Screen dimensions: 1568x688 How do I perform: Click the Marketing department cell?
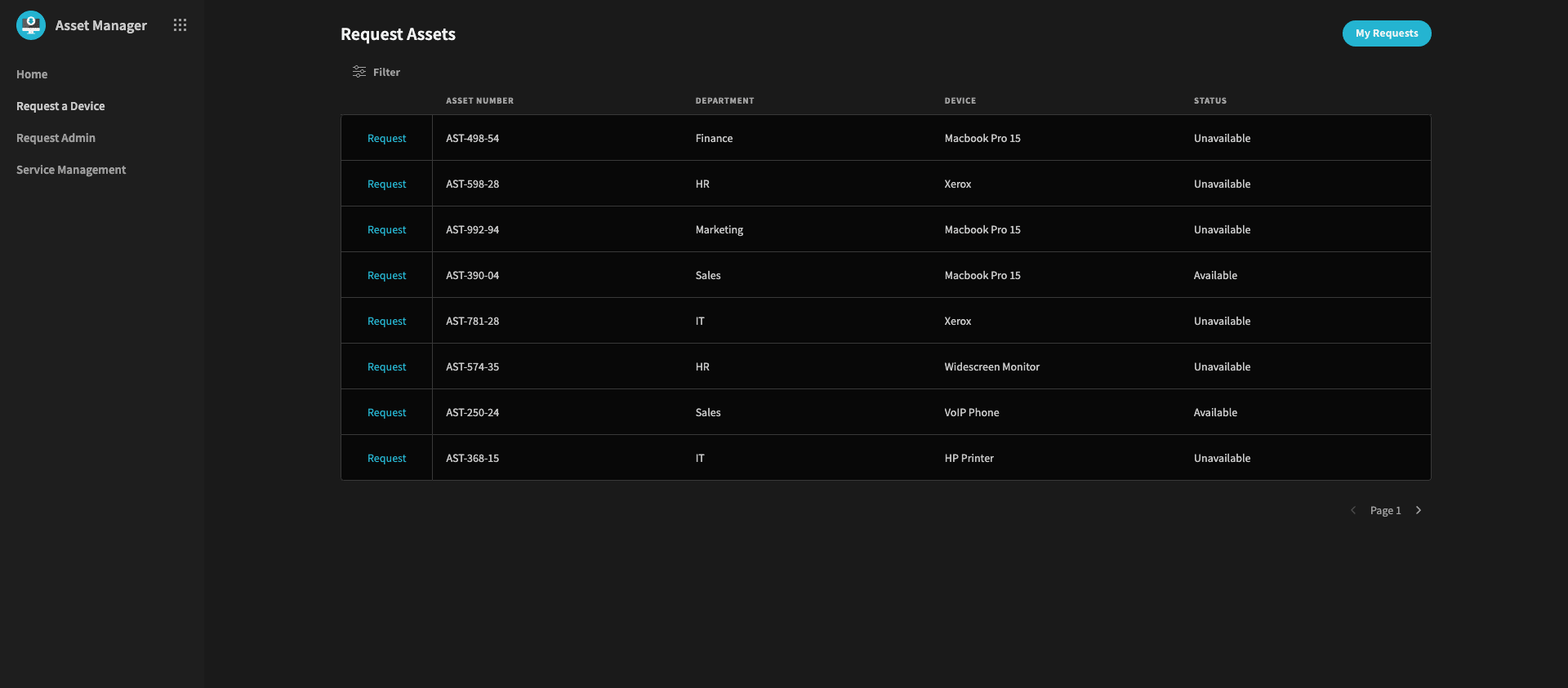719,229
